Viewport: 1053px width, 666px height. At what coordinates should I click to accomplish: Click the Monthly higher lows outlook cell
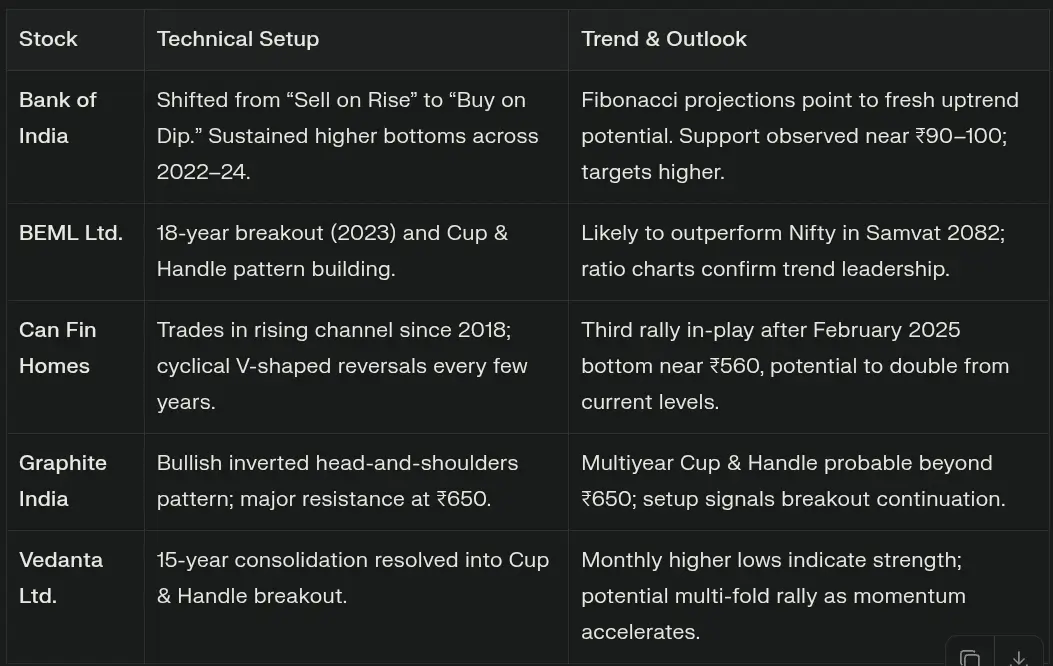[772, 596]
